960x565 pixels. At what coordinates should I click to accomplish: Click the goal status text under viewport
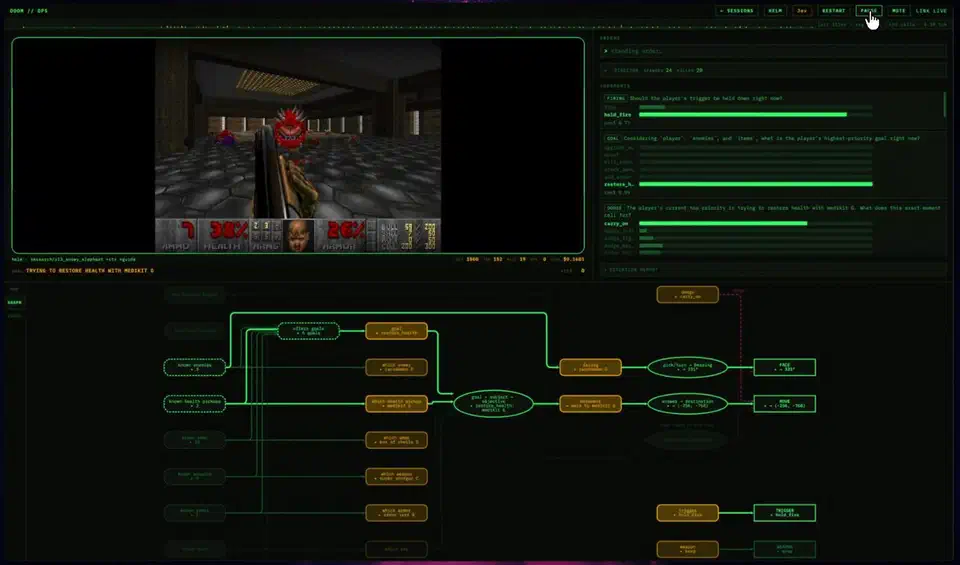pos(89,271)
